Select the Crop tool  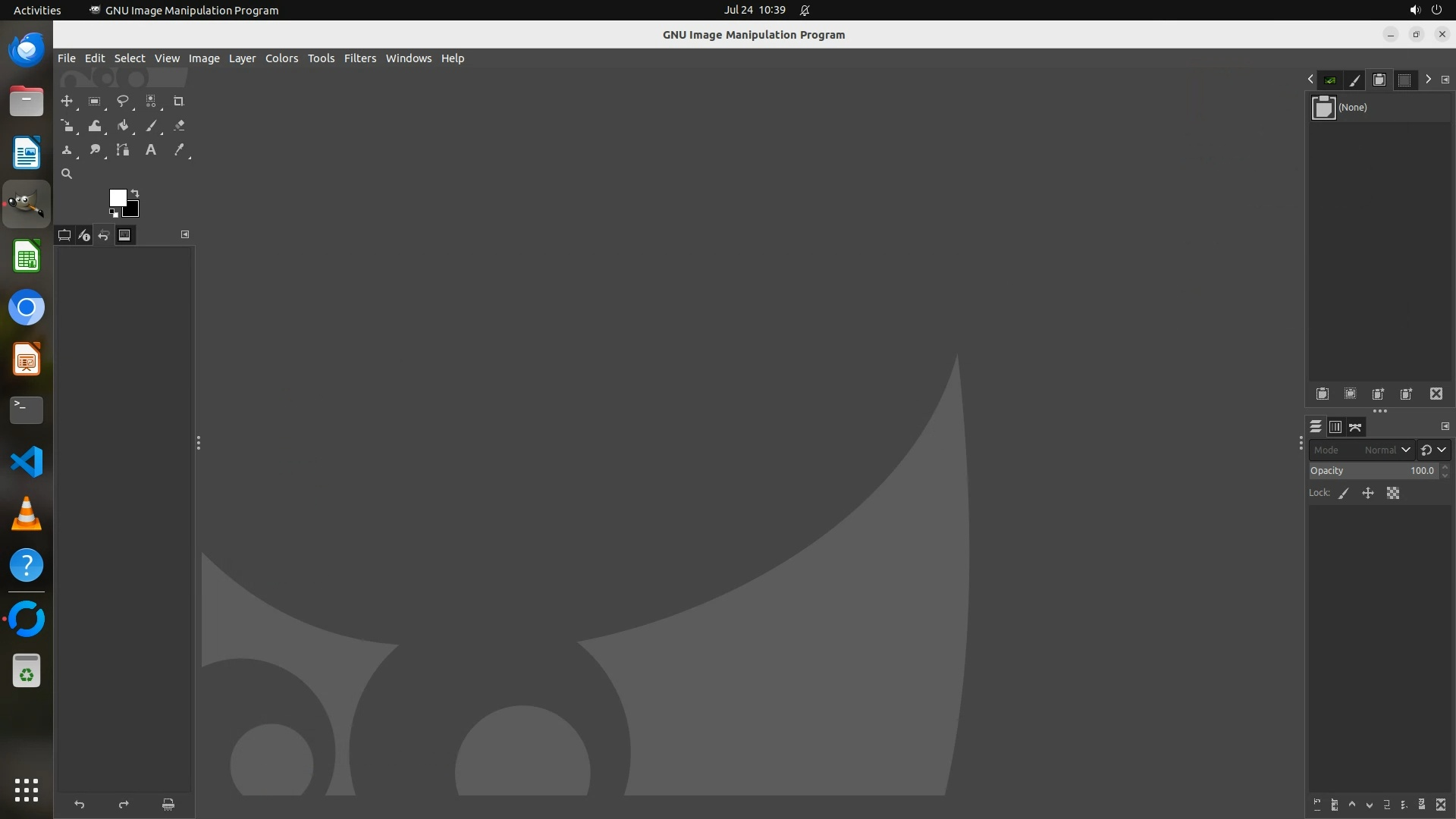pyautogui.click(x=179, y=102)
